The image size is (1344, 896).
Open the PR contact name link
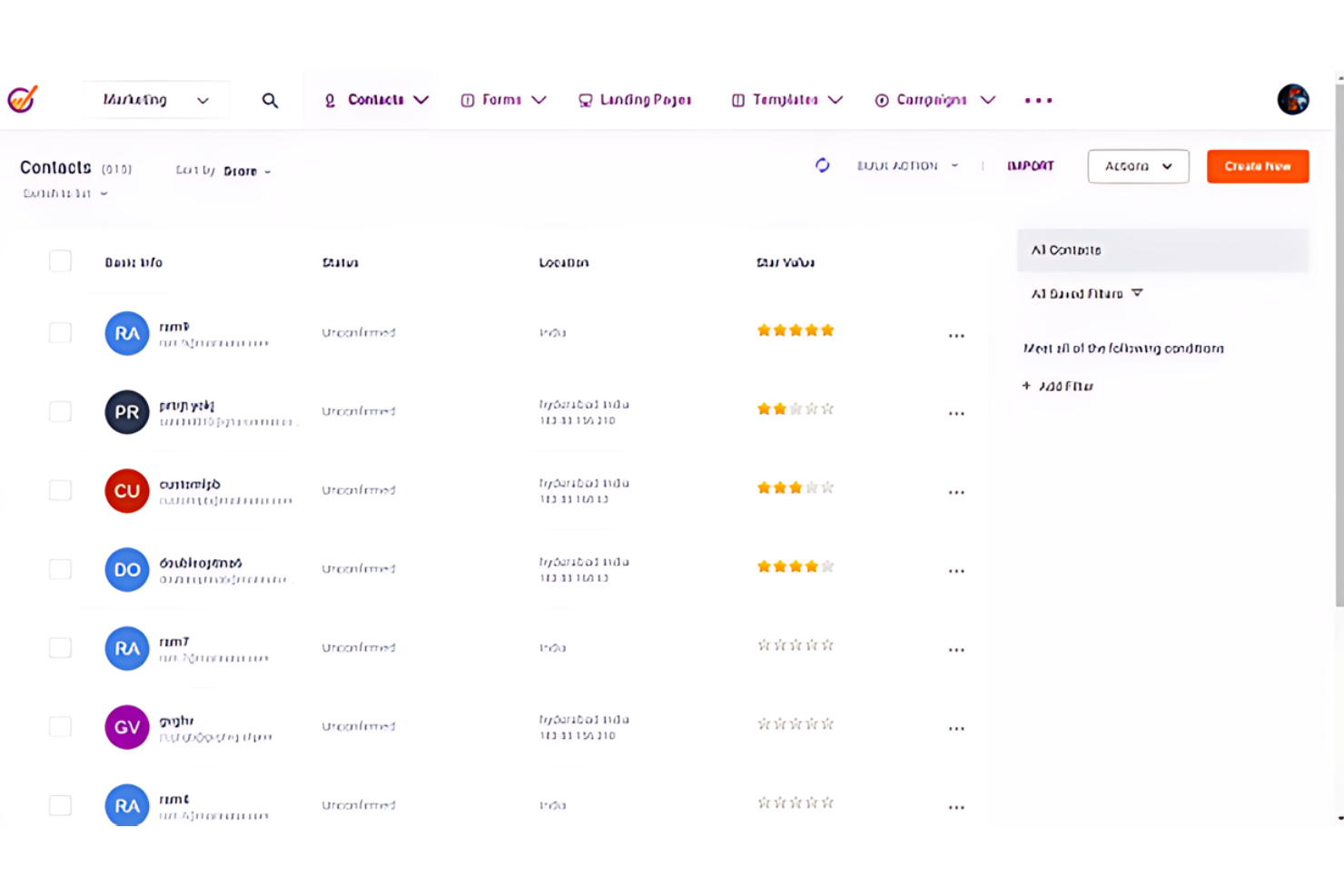(x=187, y=406)
